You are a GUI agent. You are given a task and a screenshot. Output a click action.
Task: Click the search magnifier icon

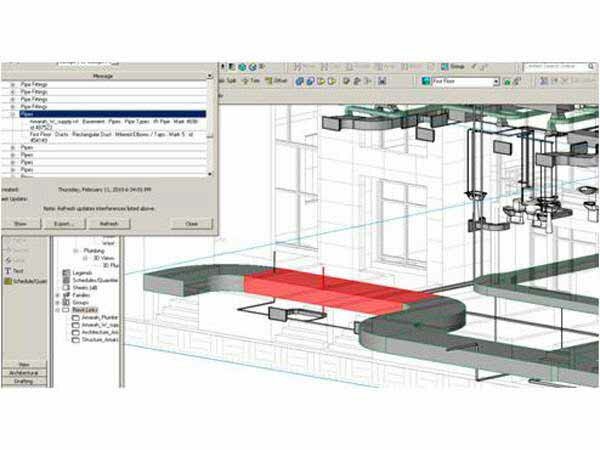592,67
